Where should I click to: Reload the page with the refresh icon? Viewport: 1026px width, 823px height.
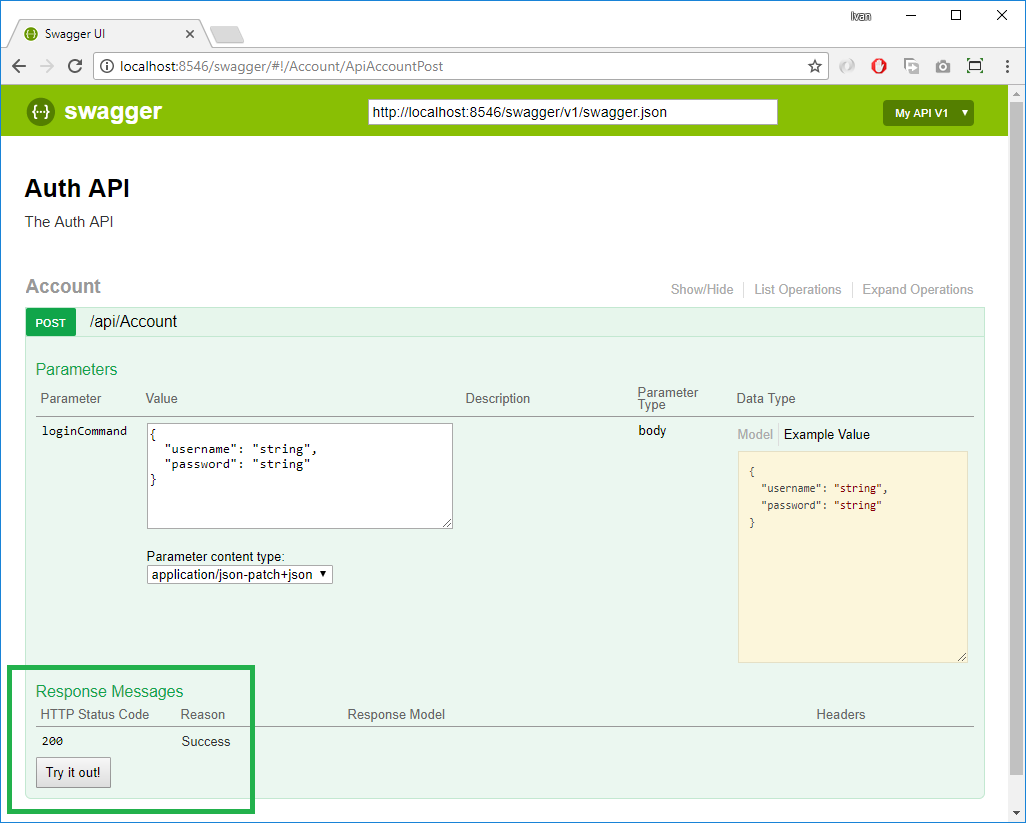(x=75, y=66)
